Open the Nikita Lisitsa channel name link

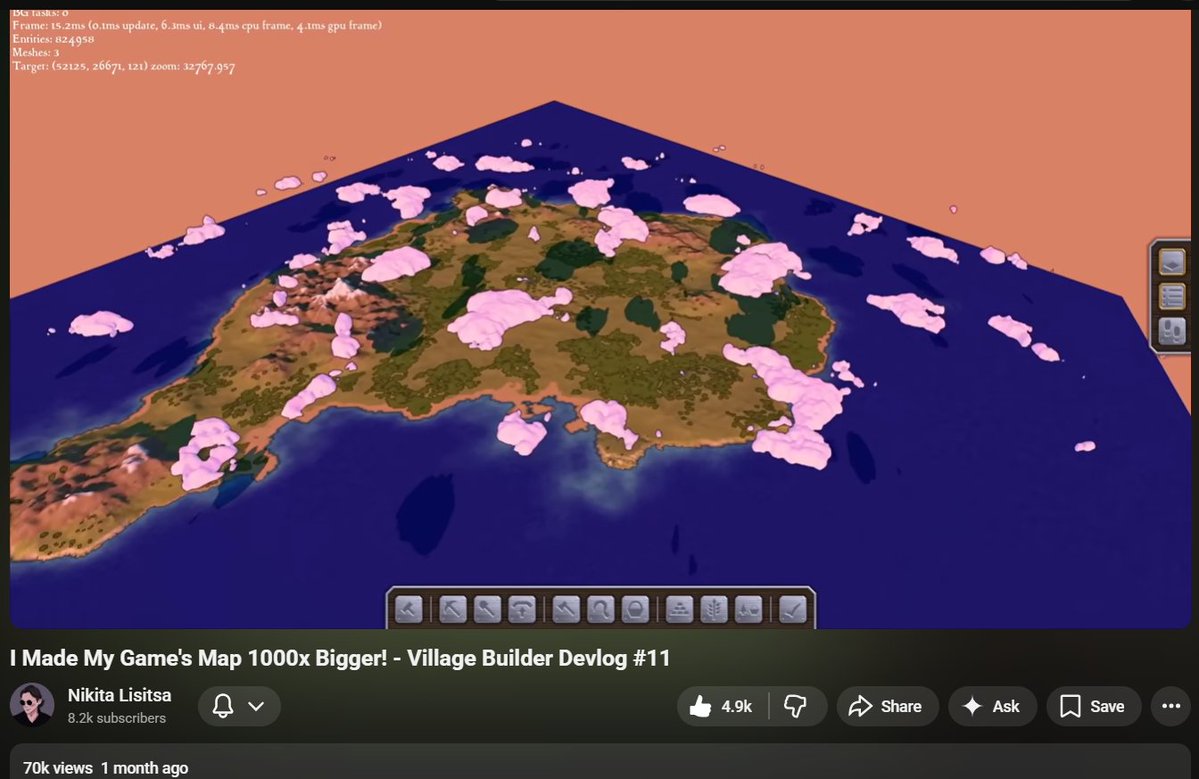(x=119, y=695)
